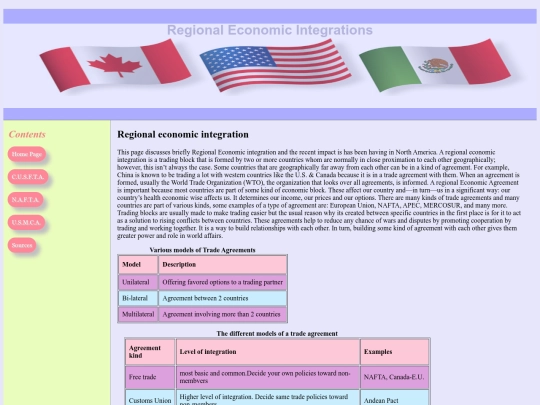The width and height of the screenshot is (540, 405).
Task: Click the 'NAFTA, Canada-E.U.' cell
Action: [395, 377]
